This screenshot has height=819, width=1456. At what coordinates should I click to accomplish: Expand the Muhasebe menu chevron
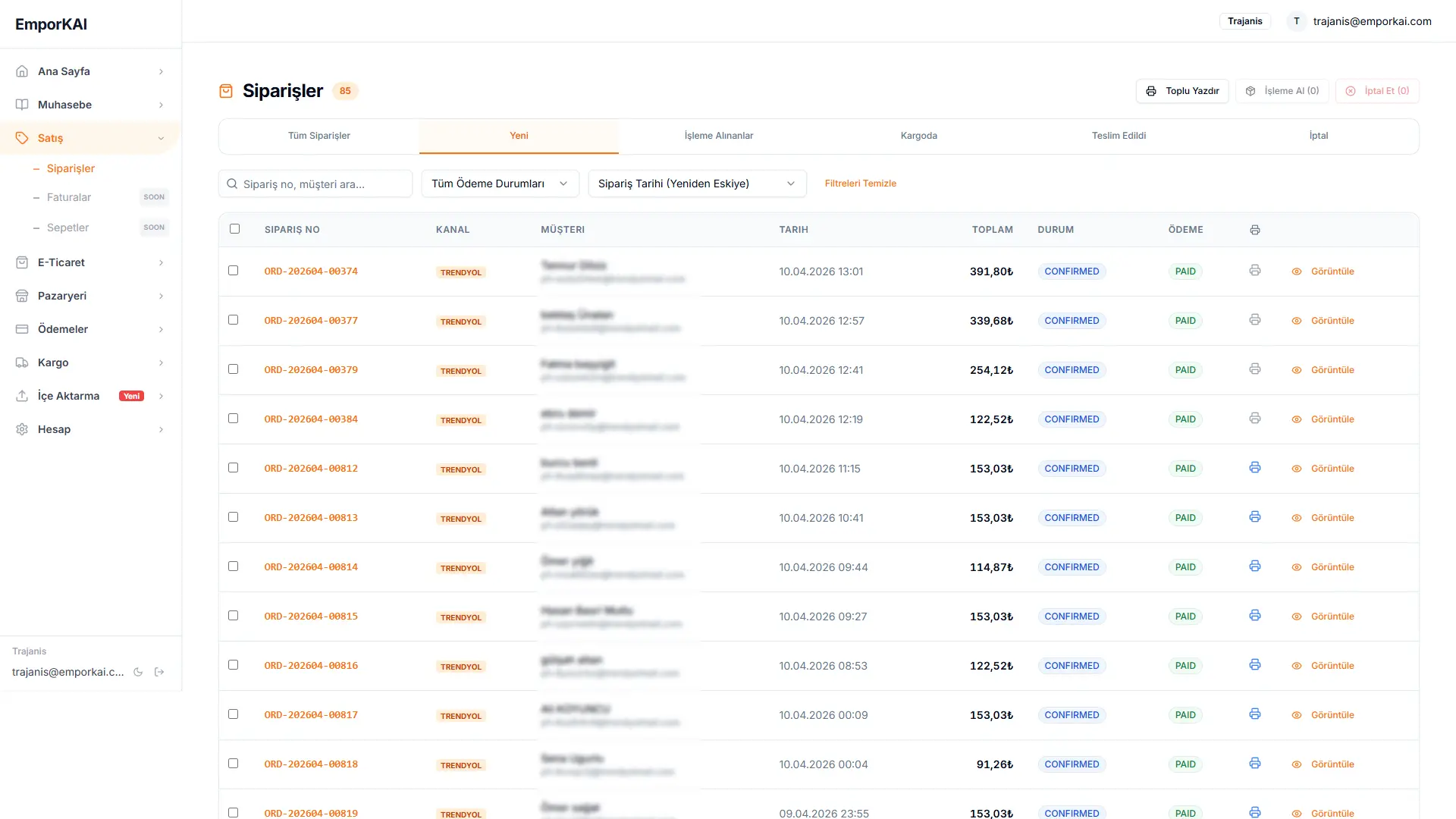coord(161,105)
